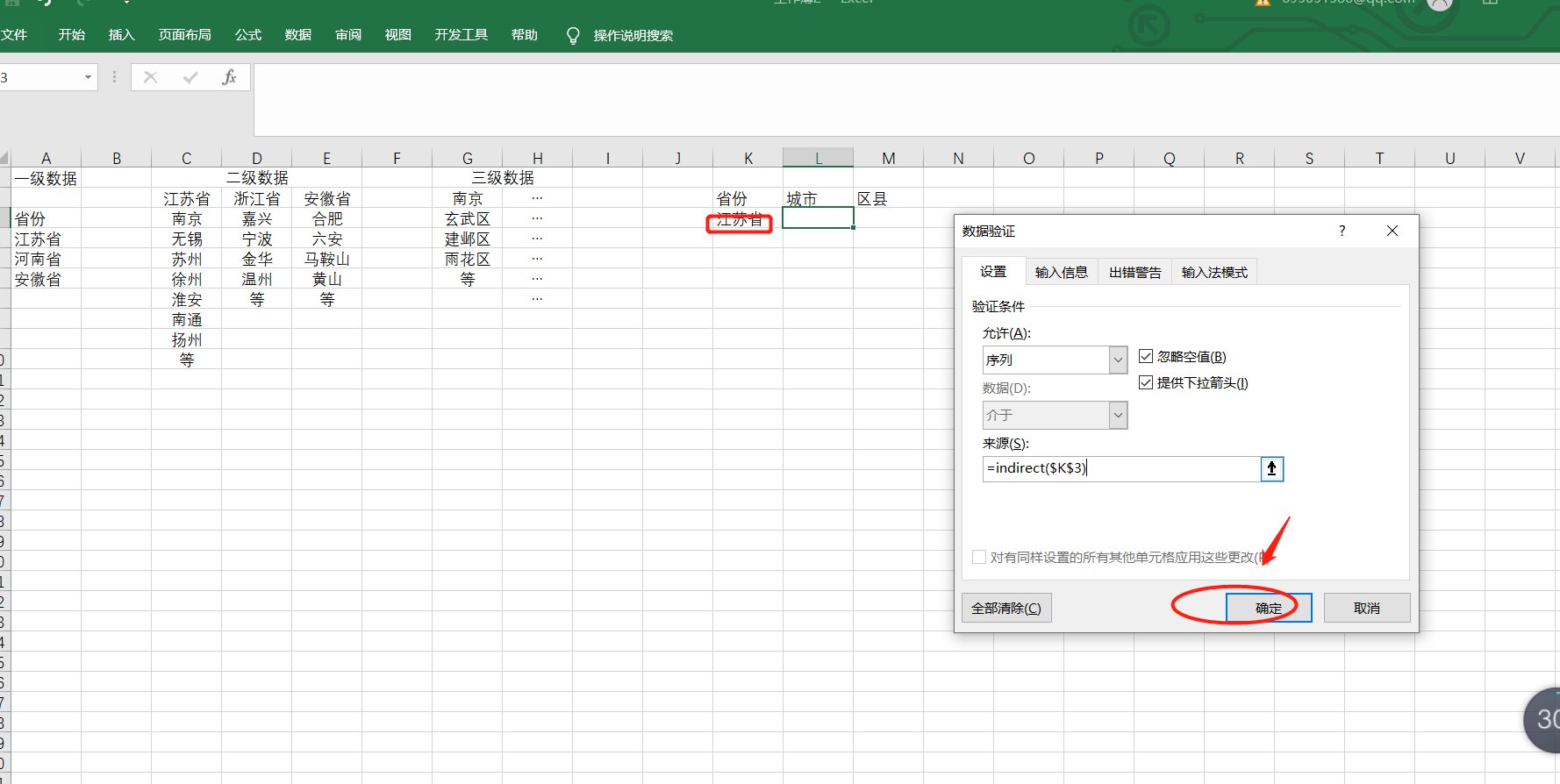
Task: Click the 确定 button
Action: point(1268,608)
